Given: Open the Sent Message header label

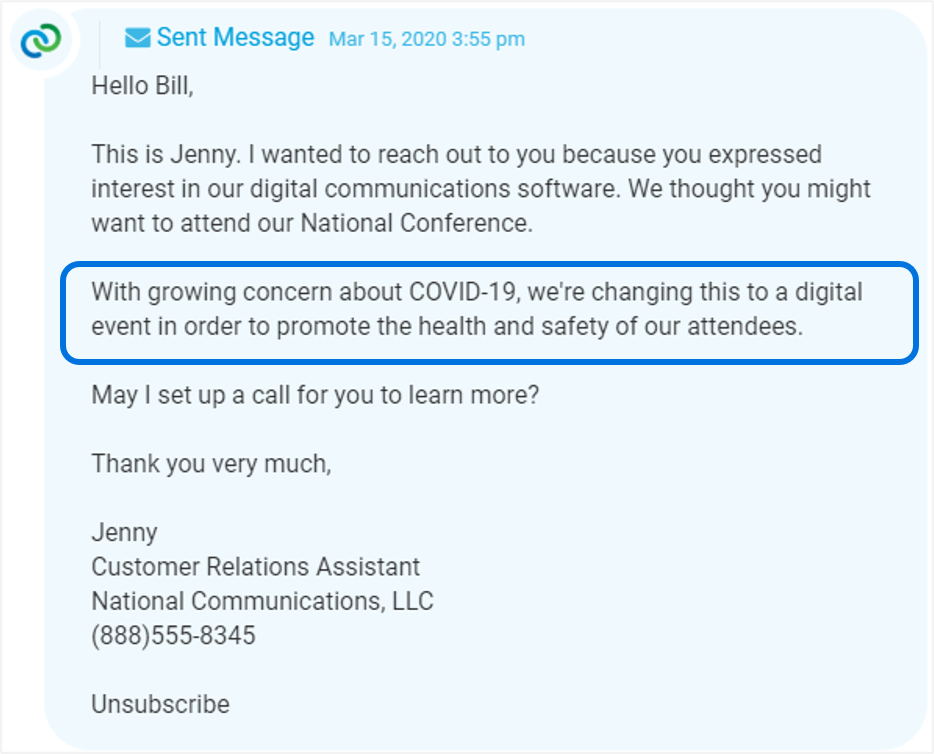Looking at the screenshot, I should [235, 38].
